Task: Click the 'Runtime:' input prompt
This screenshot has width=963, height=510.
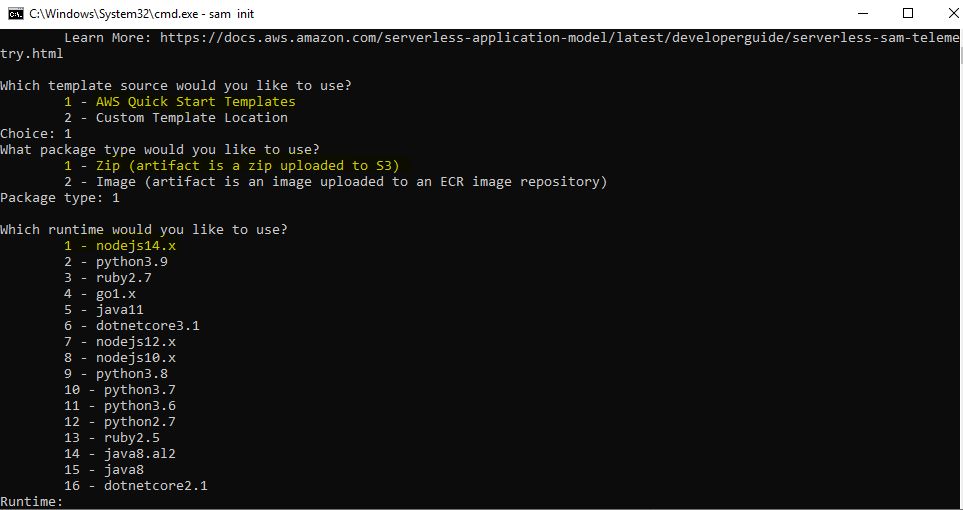Action: click(32, 501)
